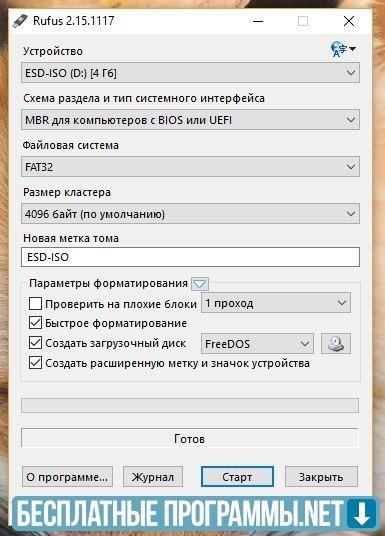The image size is (385, 536).
Task: Click the Размер кластера label
Action: 67,192
